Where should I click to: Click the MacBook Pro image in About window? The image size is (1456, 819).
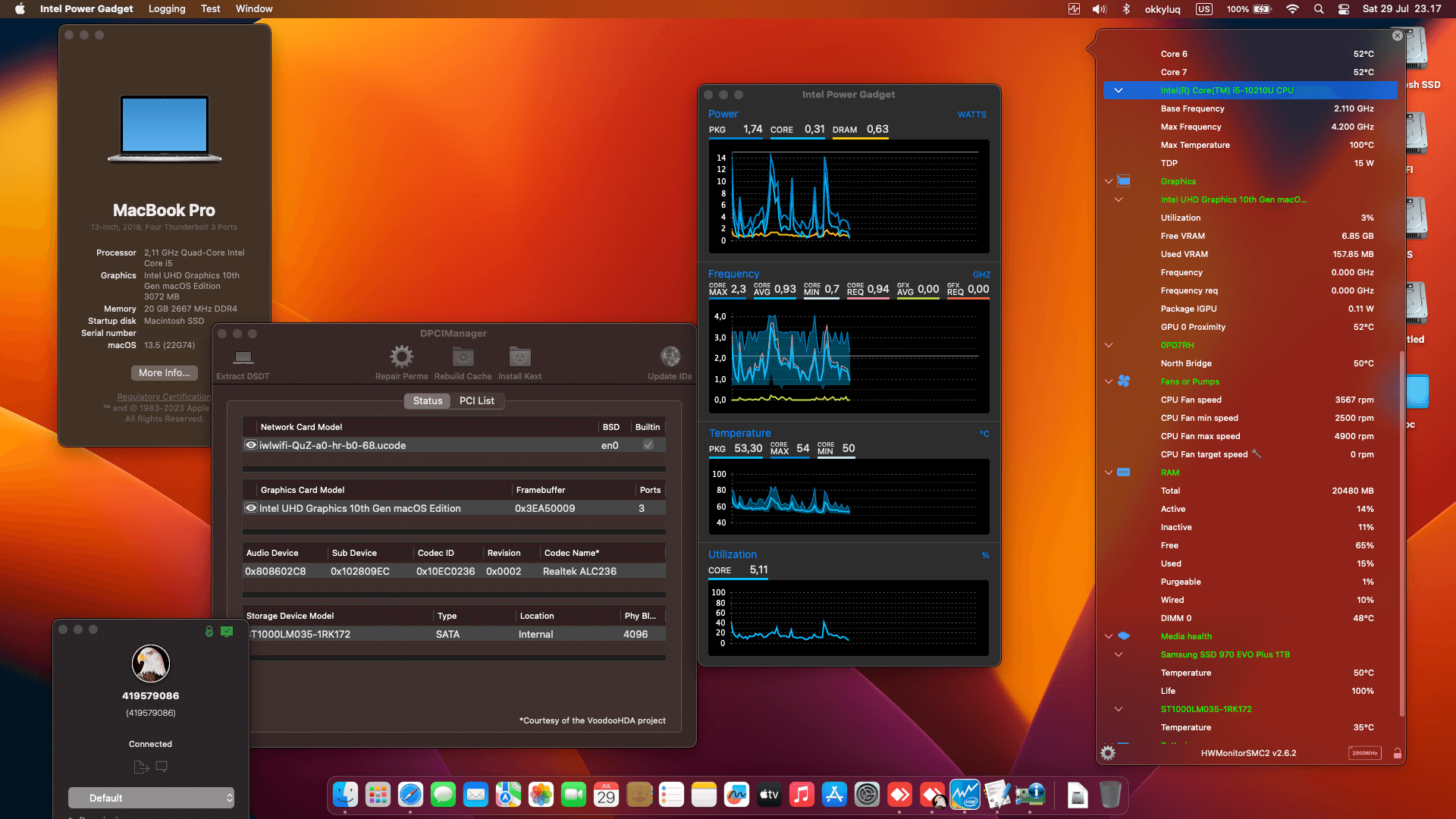(x=165, y=129)
